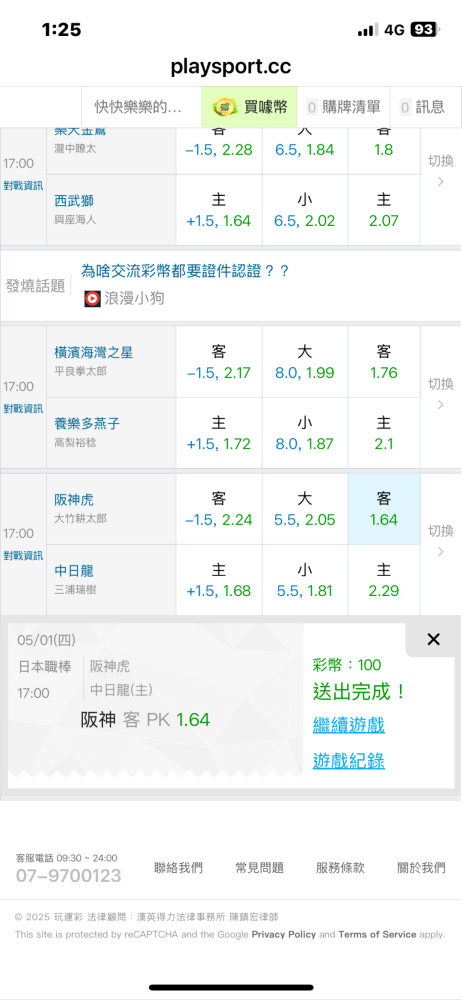The height and width of the screenshot is (1000, 462).
Task: Click pitcher name 三浦瑞樹
Action: (x=75, y=590)
